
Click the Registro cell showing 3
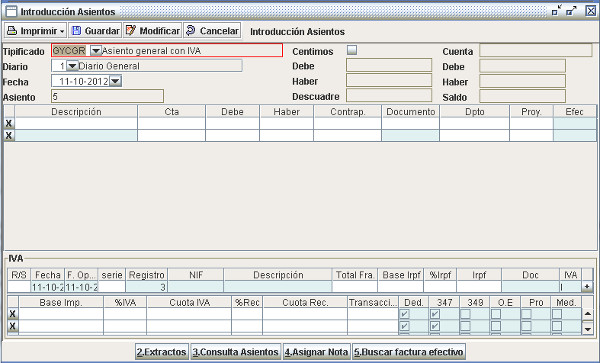pos(147,287)
